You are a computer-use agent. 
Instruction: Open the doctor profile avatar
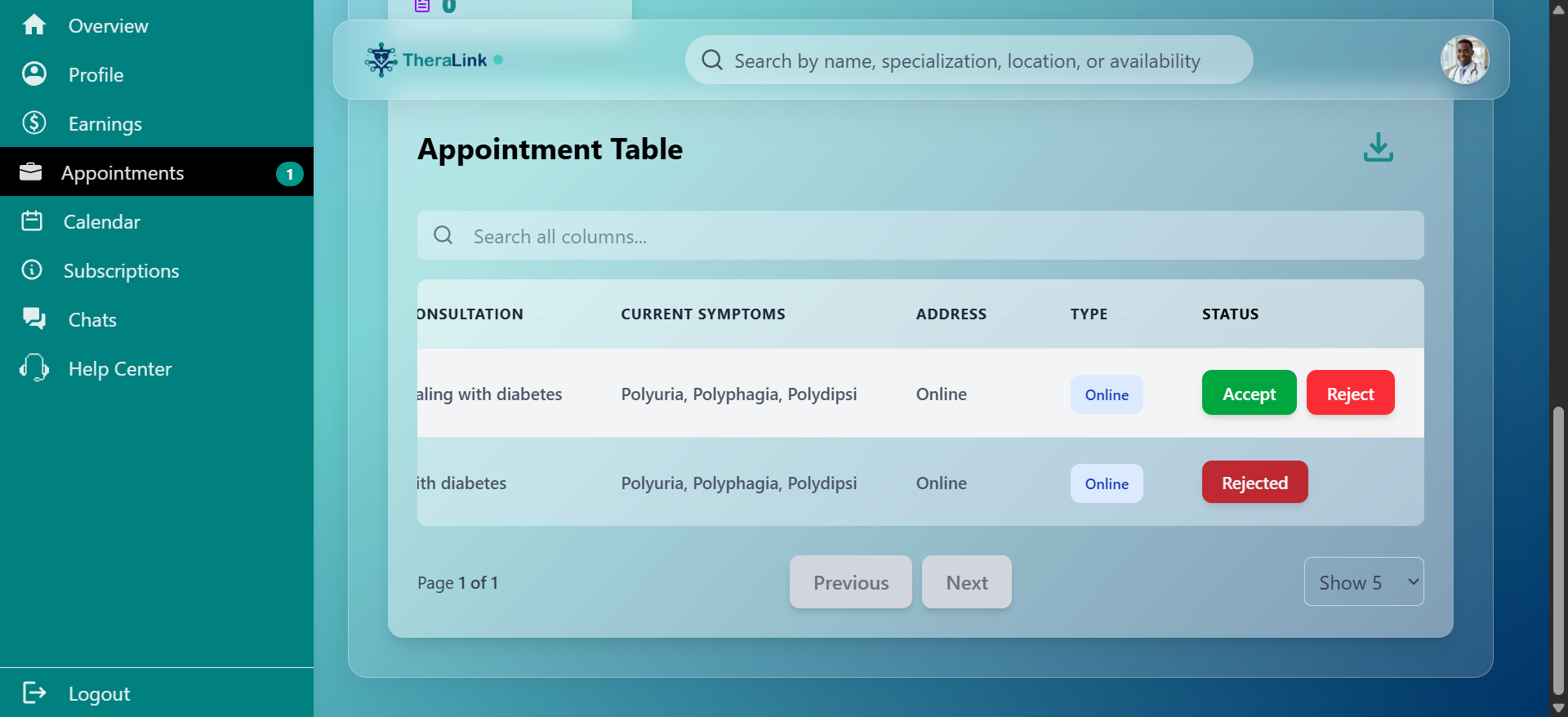point(1464,60)
